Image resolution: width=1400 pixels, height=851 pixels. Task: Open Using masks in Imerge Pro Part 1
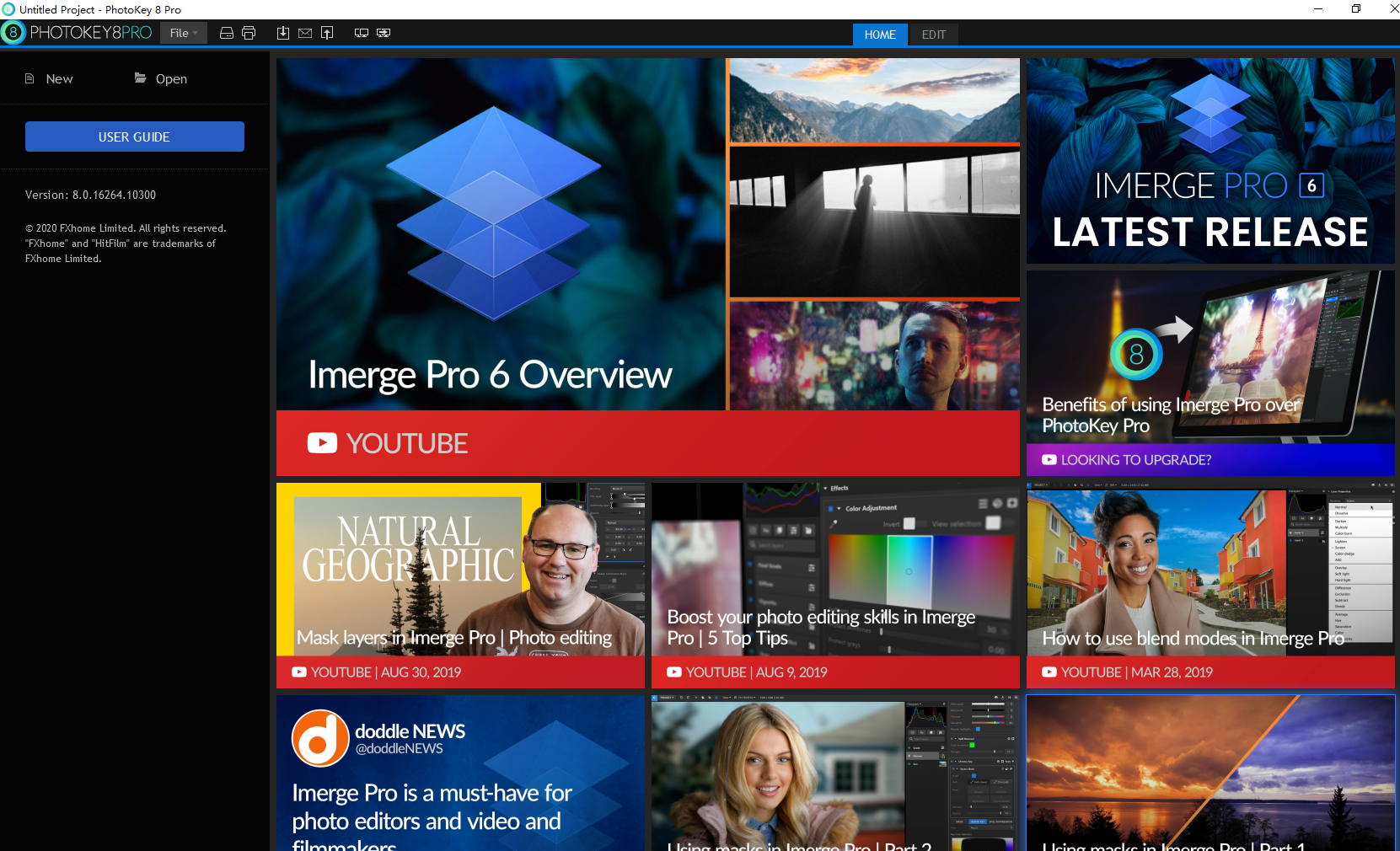[1210, 773]
